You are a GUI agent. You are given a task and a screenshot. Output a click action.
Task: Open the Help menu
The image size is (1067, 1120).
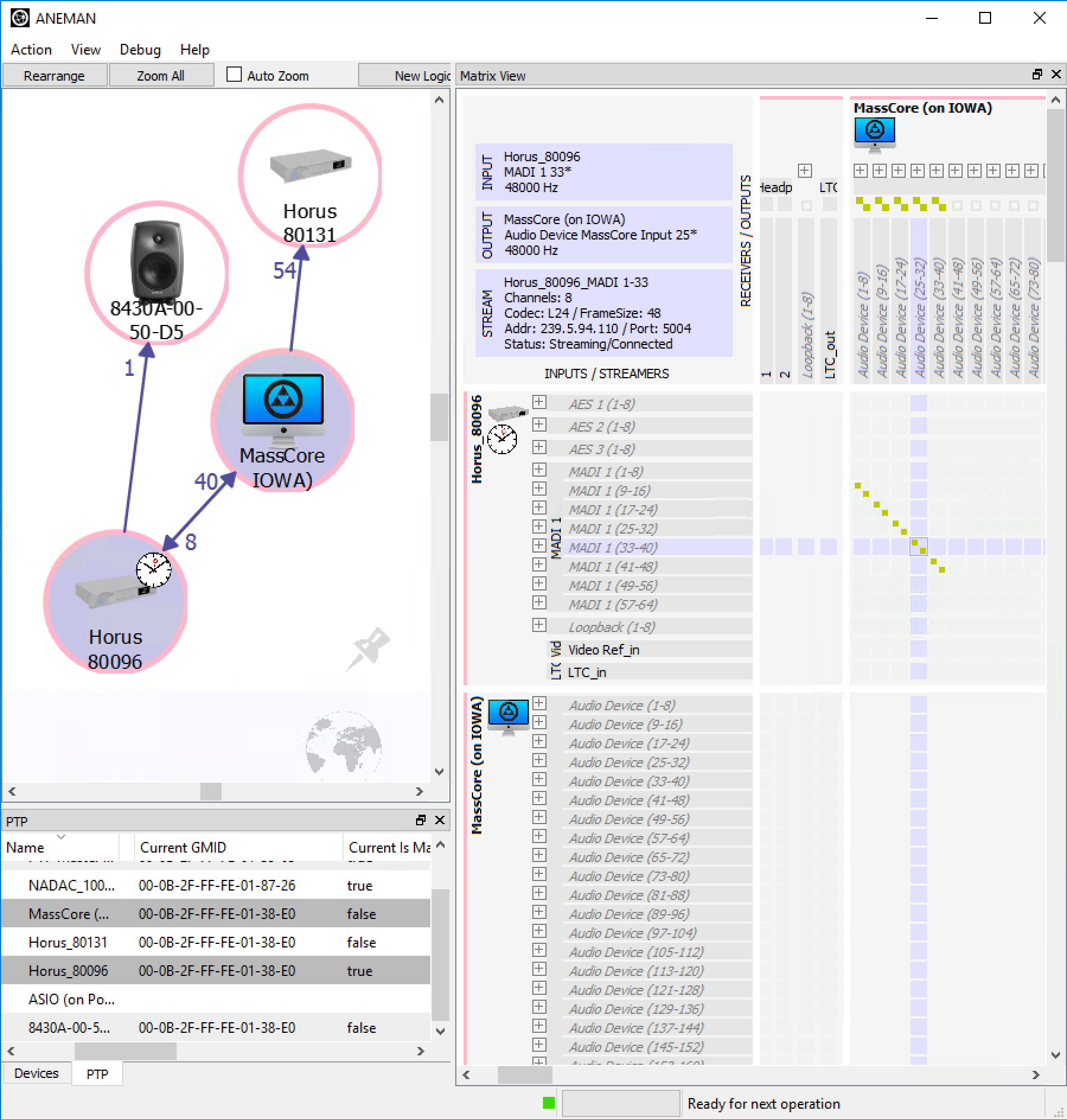pos(195,49)
